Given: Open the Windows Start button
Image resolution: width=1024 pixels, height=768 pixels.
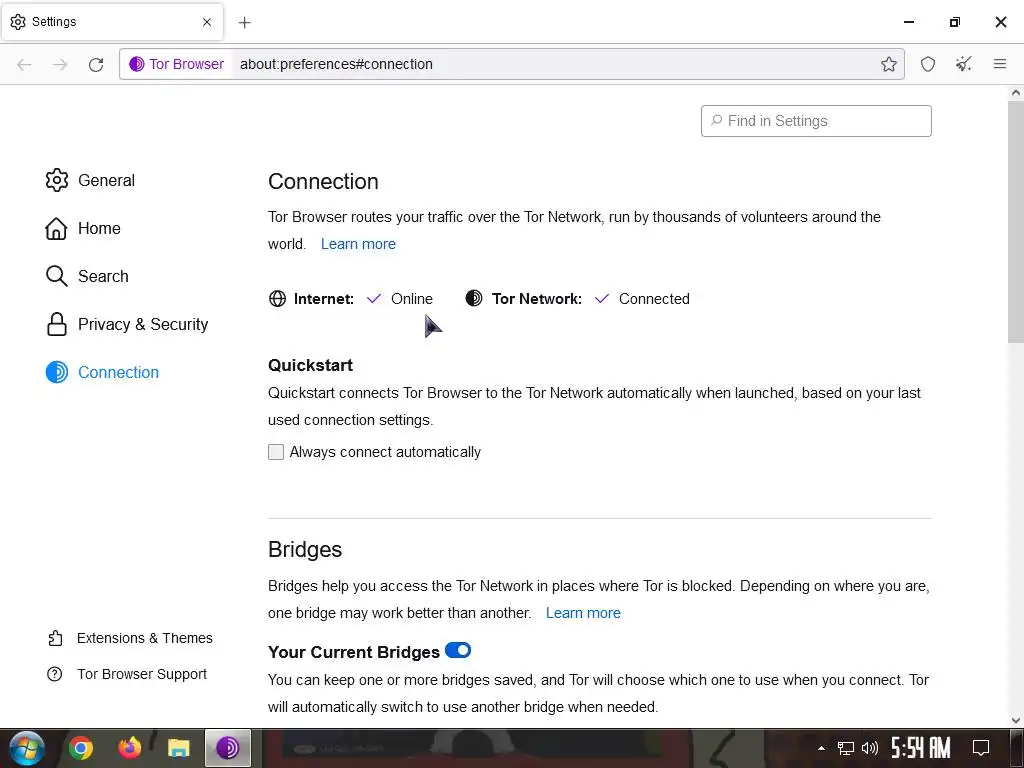Looking at the screenshot, I should pos(27,748).
